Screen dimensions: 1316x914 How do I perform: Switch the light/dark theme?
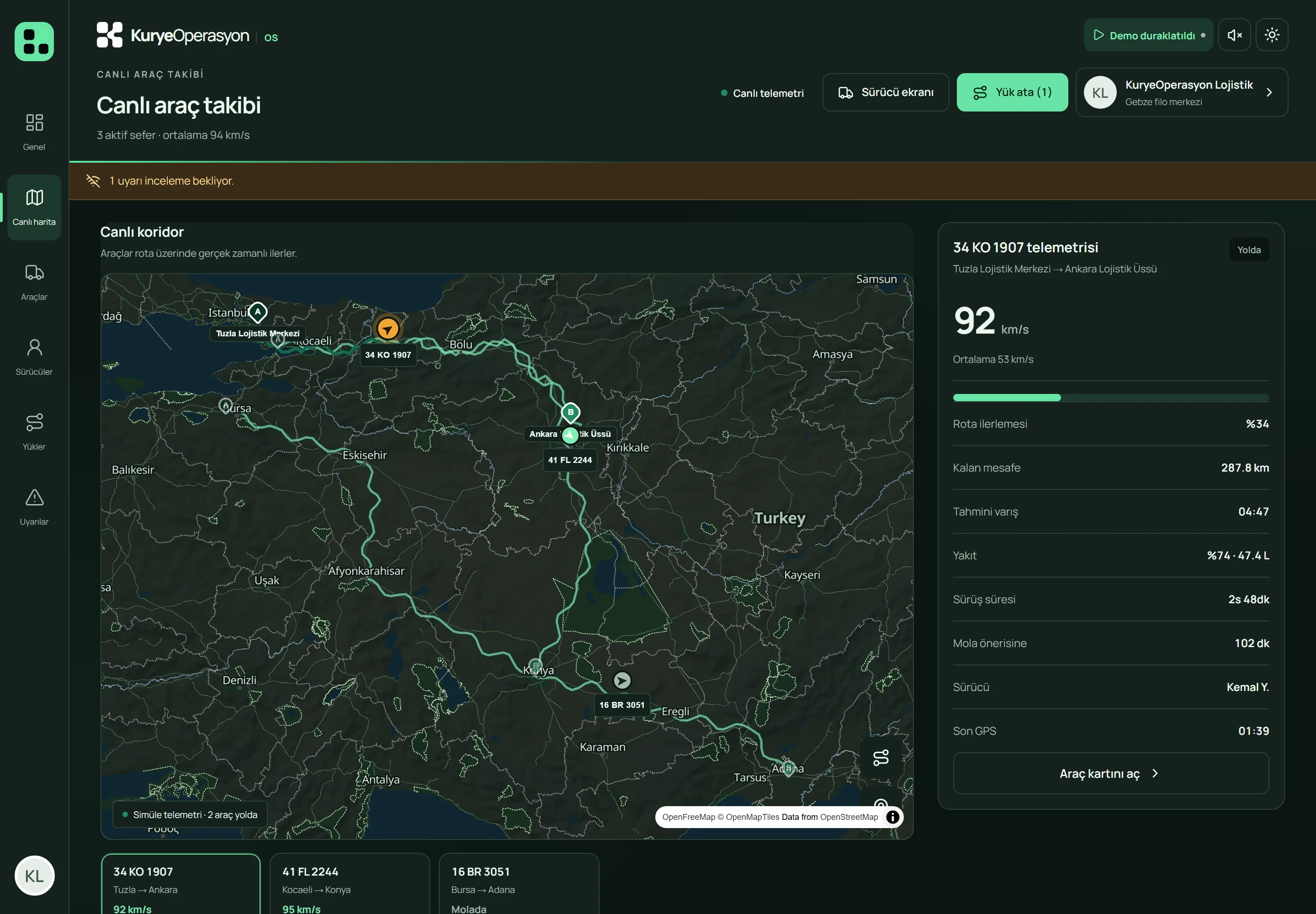click(x=1272, y=36)
